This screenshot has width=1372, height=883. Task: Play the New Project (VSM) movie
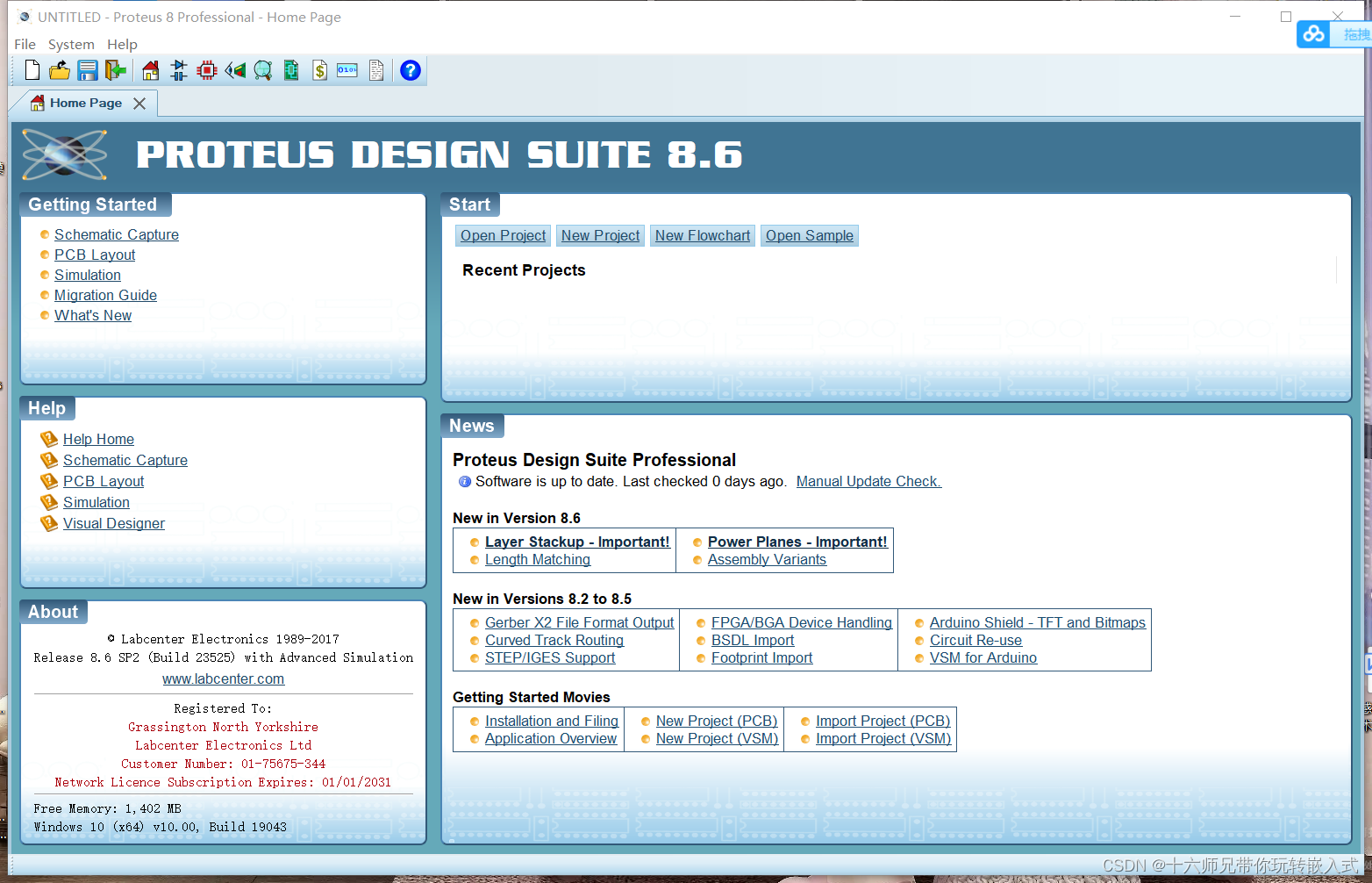[718, 738]
